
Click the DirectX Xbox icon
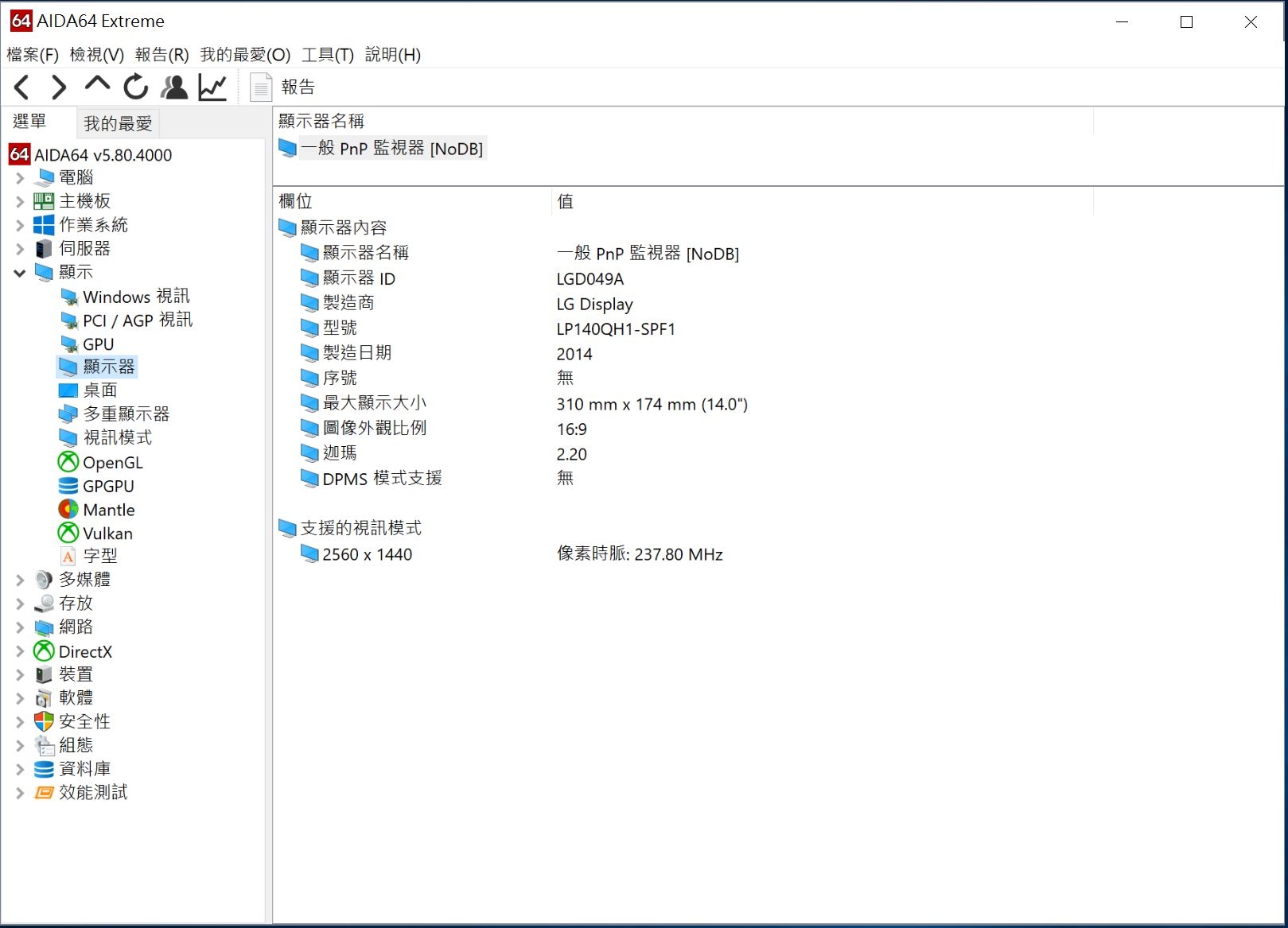(x=45, y=651)
